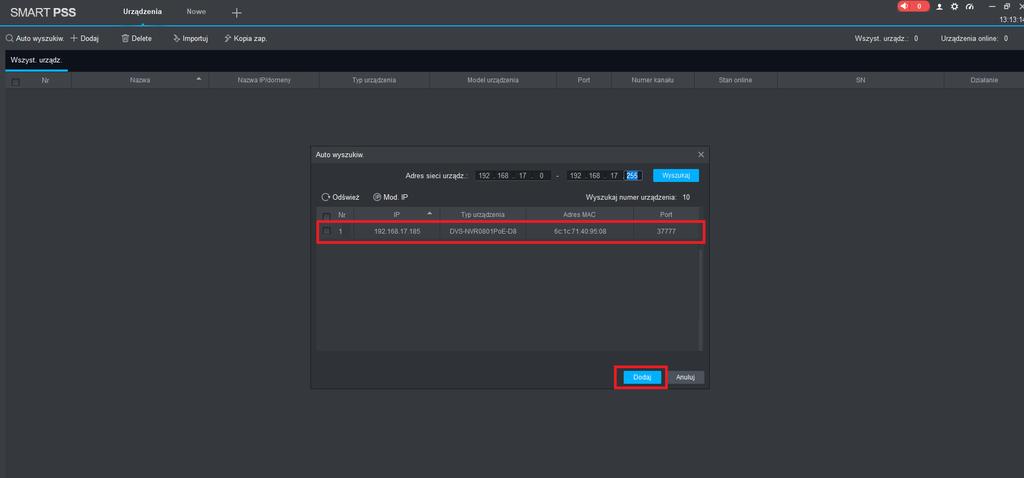Screen dimensions: 1024x478
Task: Refresh results with Odśwież
Action: [341, 197]
